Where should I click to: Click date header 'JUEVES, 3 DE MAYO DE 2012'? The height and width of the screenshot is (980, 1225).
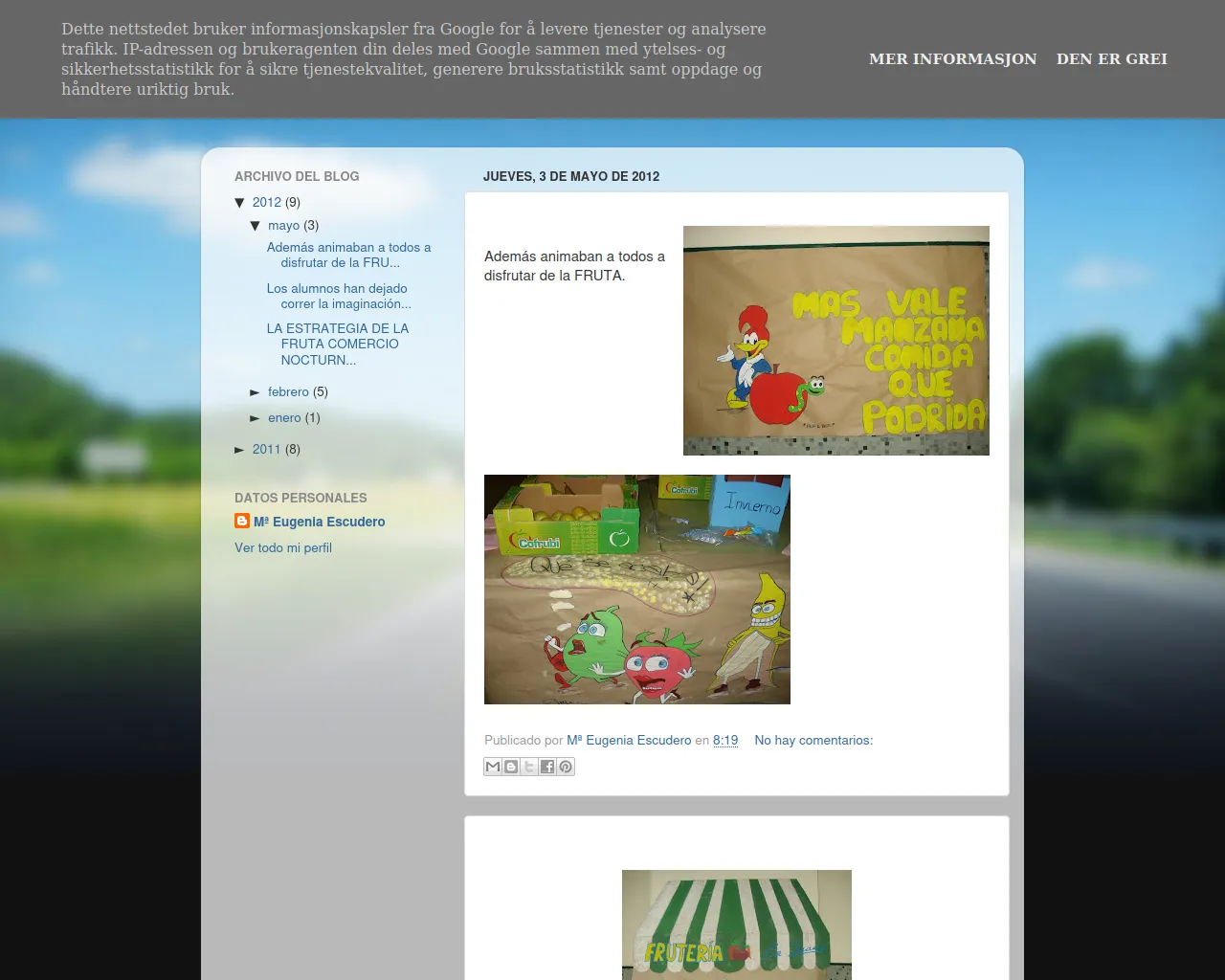tap(571, 176)
